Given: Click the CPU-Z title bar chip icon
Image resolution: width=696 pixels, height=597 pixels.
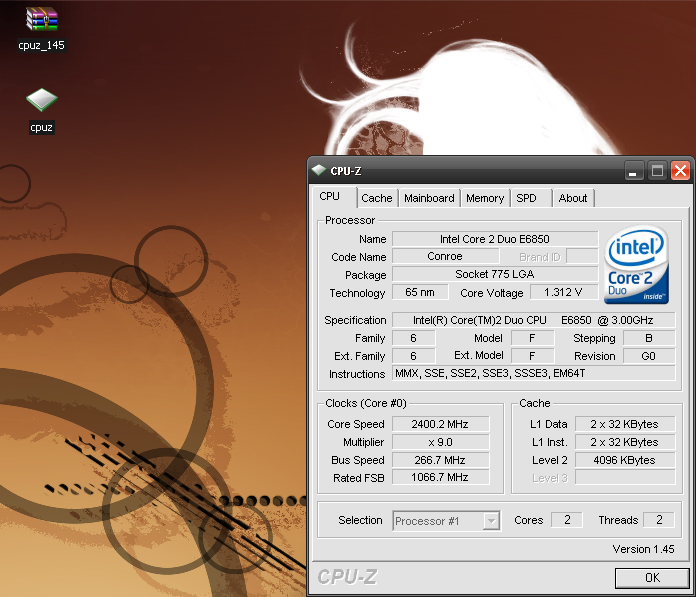Looking at the screenshot, I should pyautogui.click(x=319, y=170).
